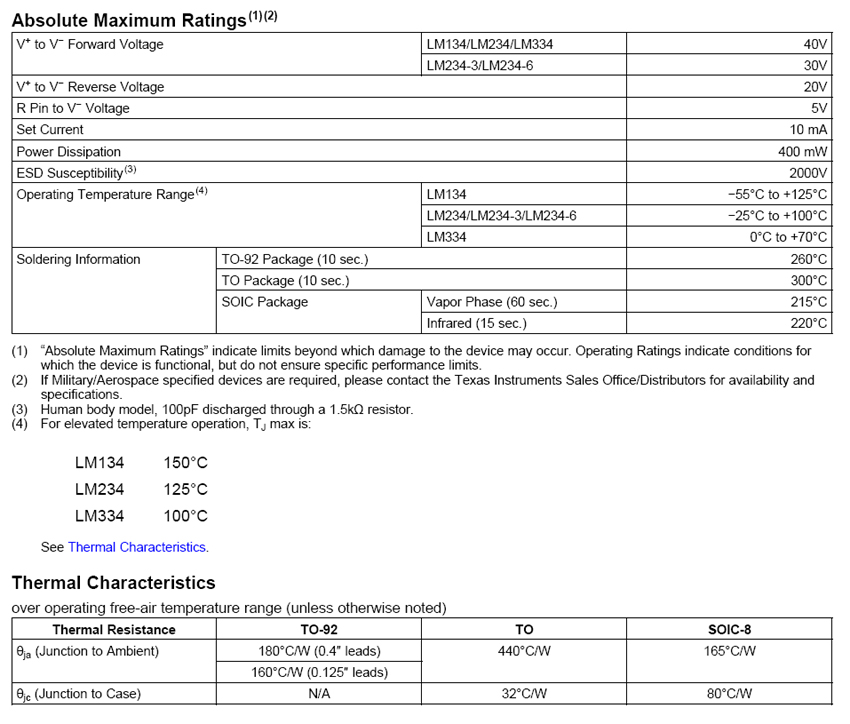Select the TO-92 Package (10 sec.) cell
Image resolution: width=850 pixels, height=724 pixels.
[x=295, y=260]
